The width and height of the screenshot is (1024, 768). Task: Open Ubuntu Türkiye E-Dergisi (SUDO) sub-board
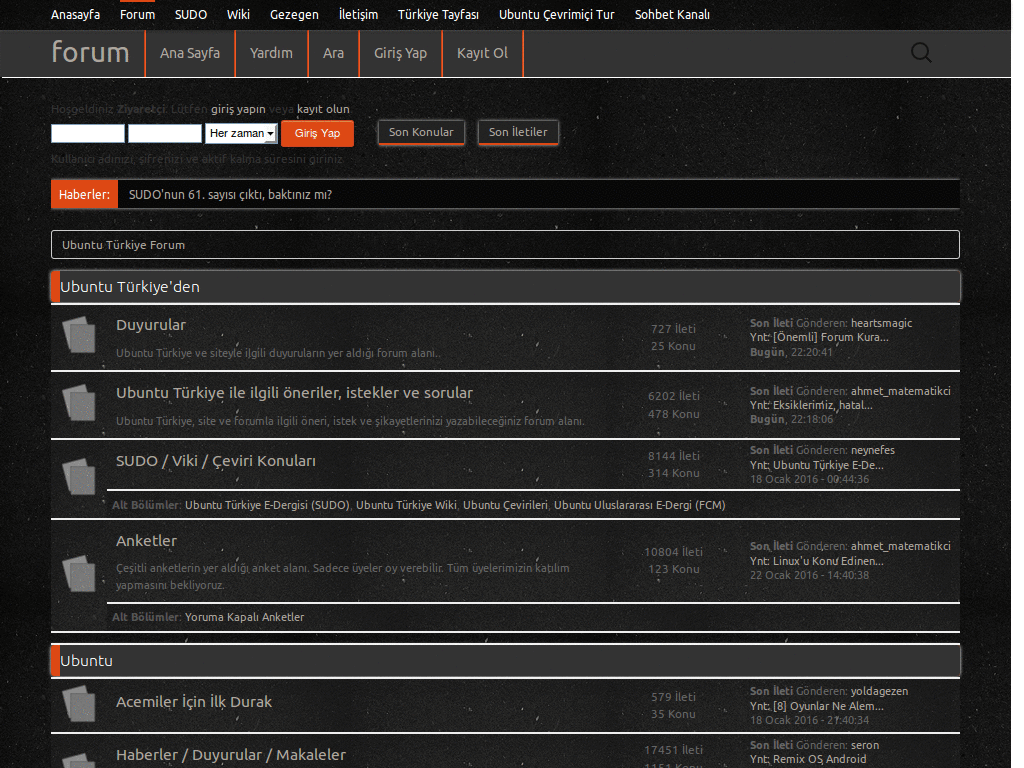tap(267, 505)
